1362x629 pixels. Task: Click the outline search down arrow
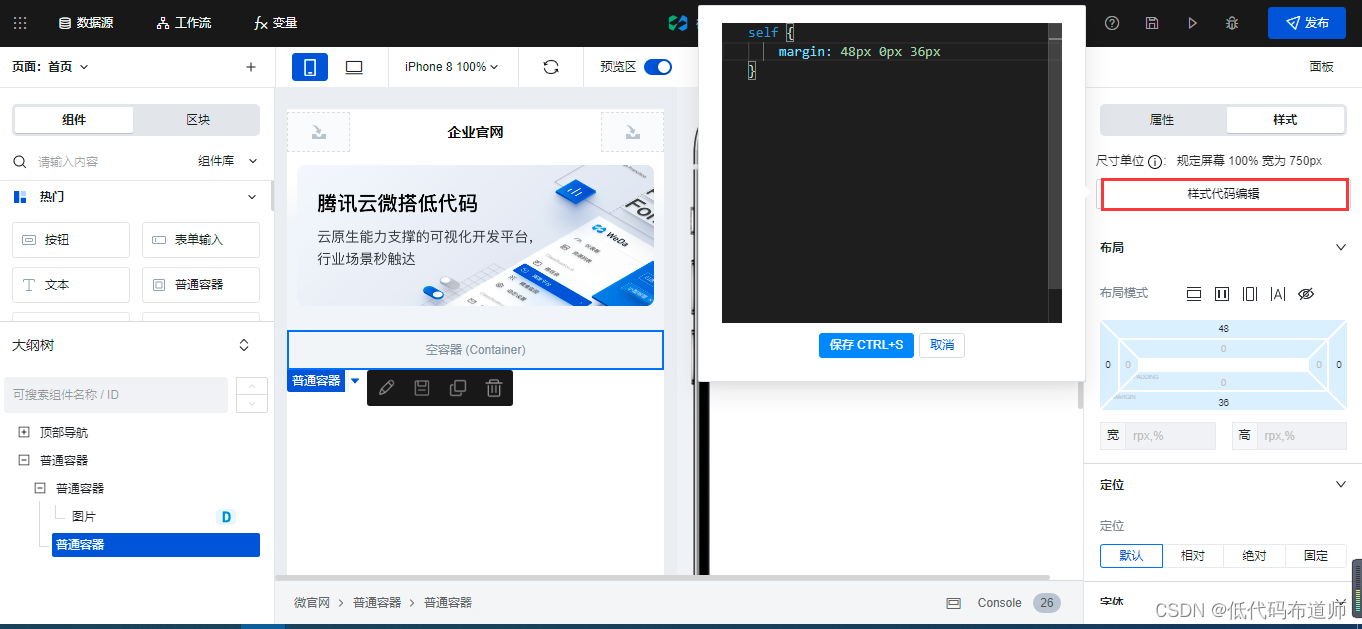252,403
